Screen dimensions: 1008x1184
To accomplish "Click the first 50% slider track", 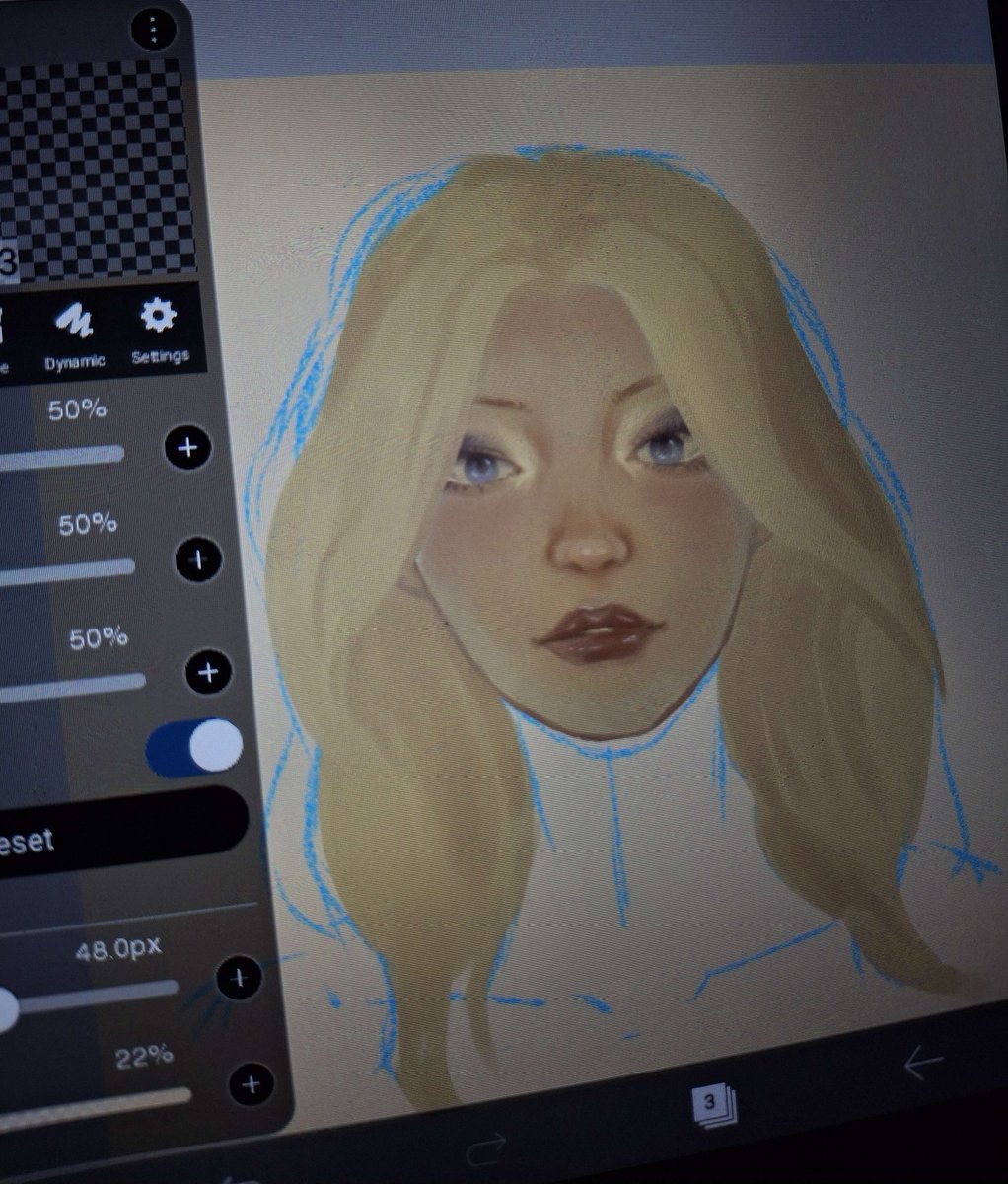I will 62,457.
